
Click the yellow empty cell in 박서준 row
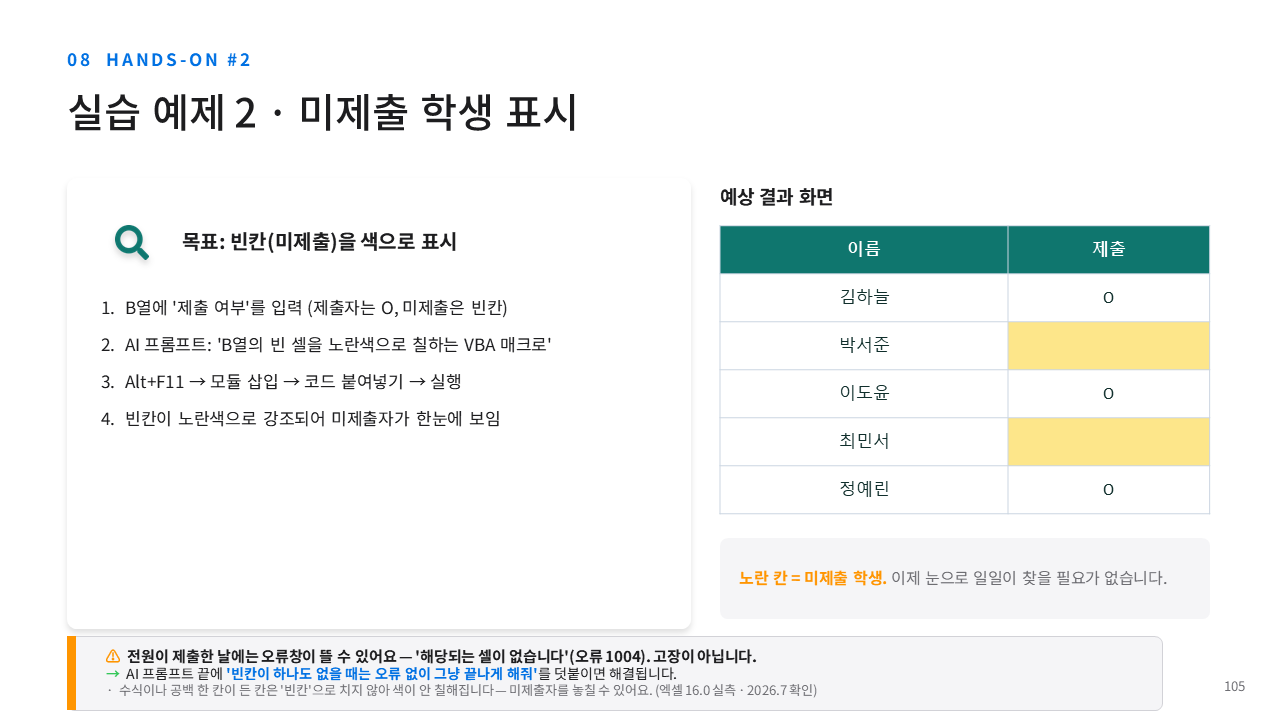[1109, 345]
